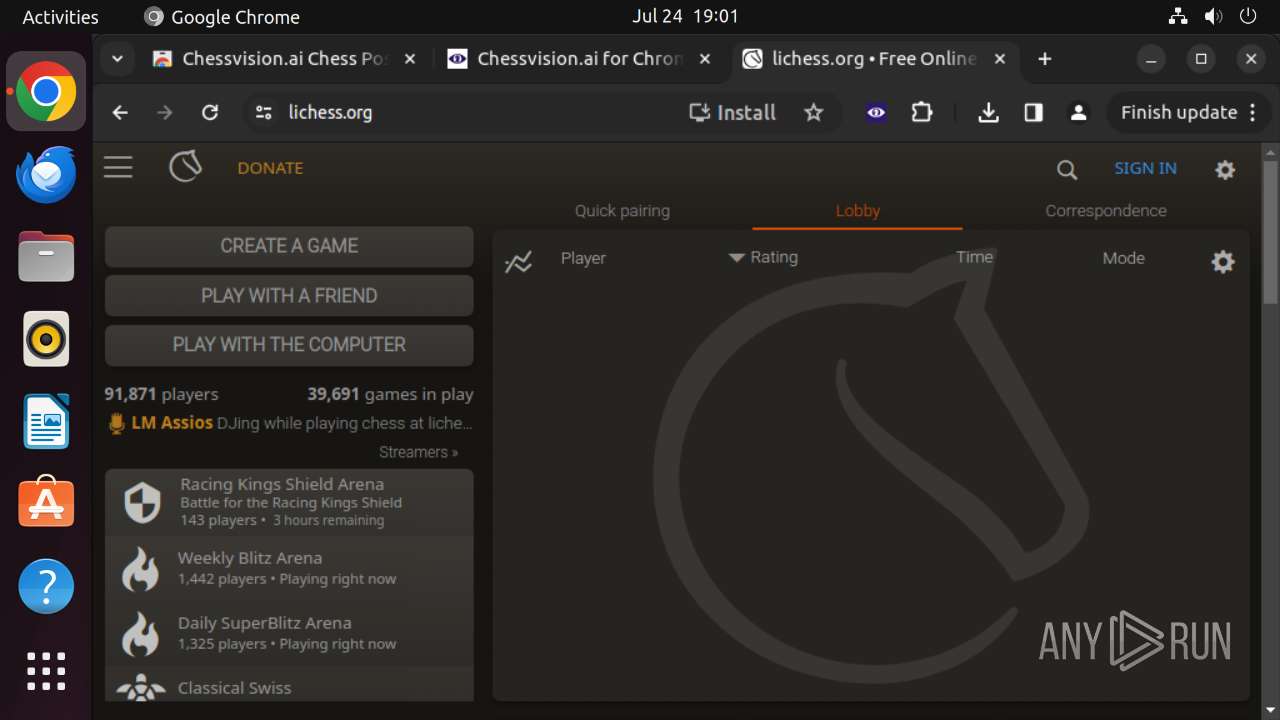The image size is (1280, 720).
Task: Open the system status menu
Action: 1213,16
